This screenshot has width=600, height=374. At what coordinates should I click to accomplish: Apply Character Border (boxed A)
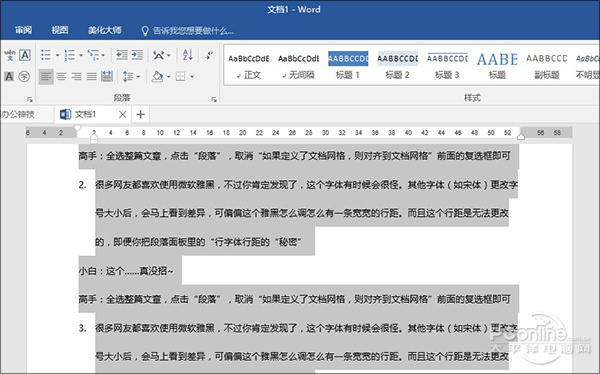[25, 55]
